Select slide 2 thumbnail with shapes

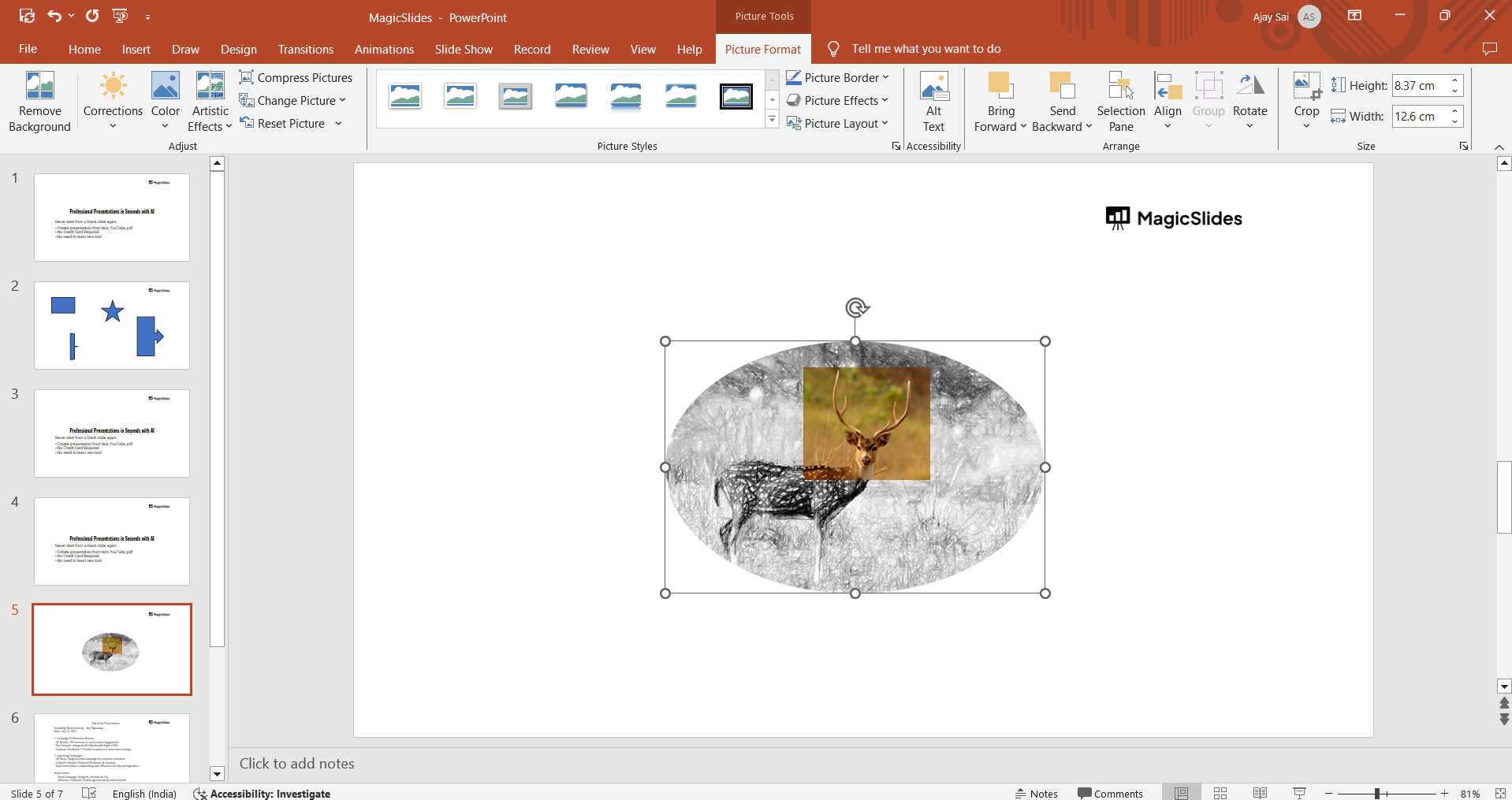pos(112,326)
